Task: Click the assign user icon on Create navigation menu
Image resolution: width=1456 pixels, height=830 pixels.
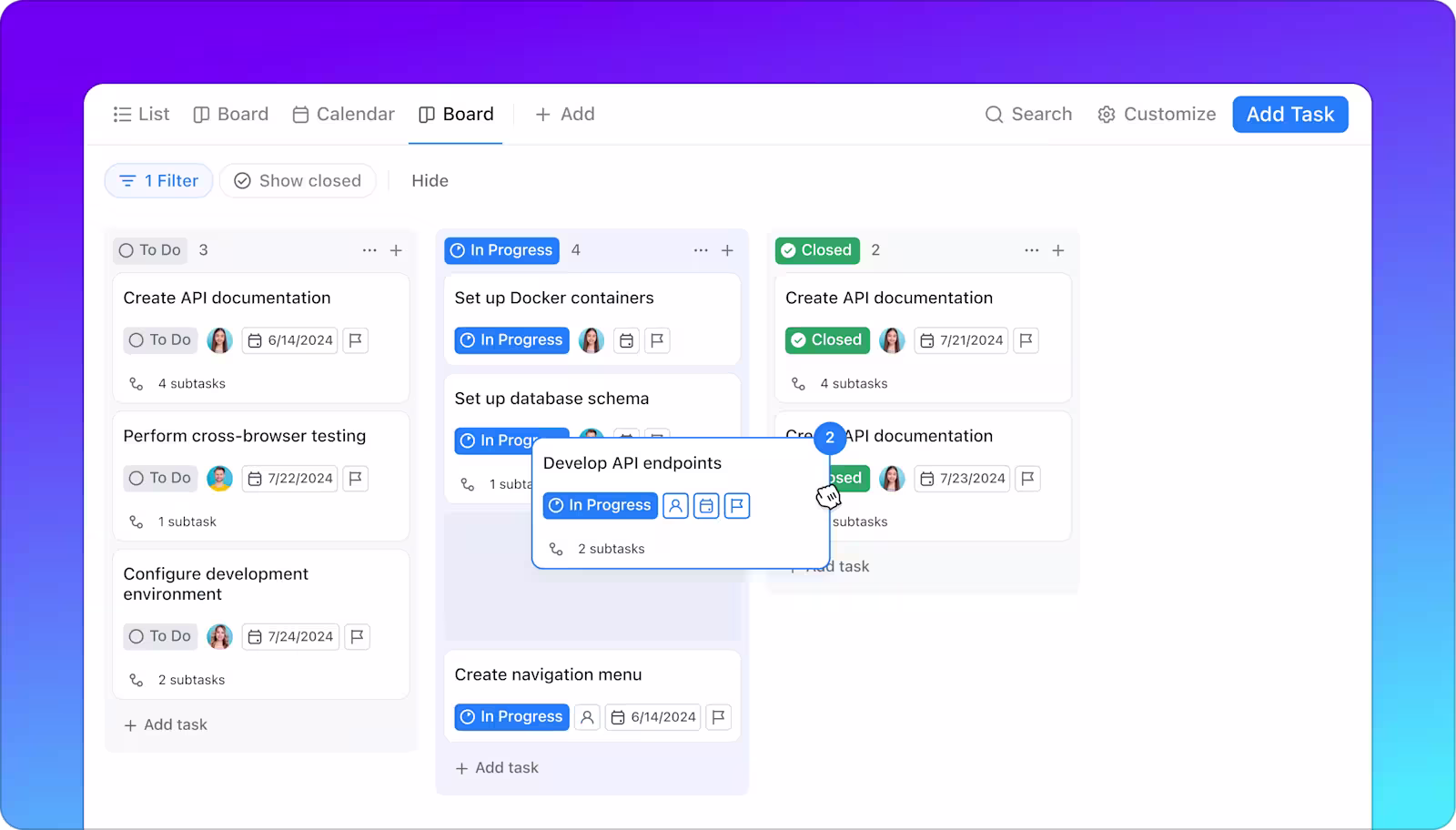Action: (587, 716)
